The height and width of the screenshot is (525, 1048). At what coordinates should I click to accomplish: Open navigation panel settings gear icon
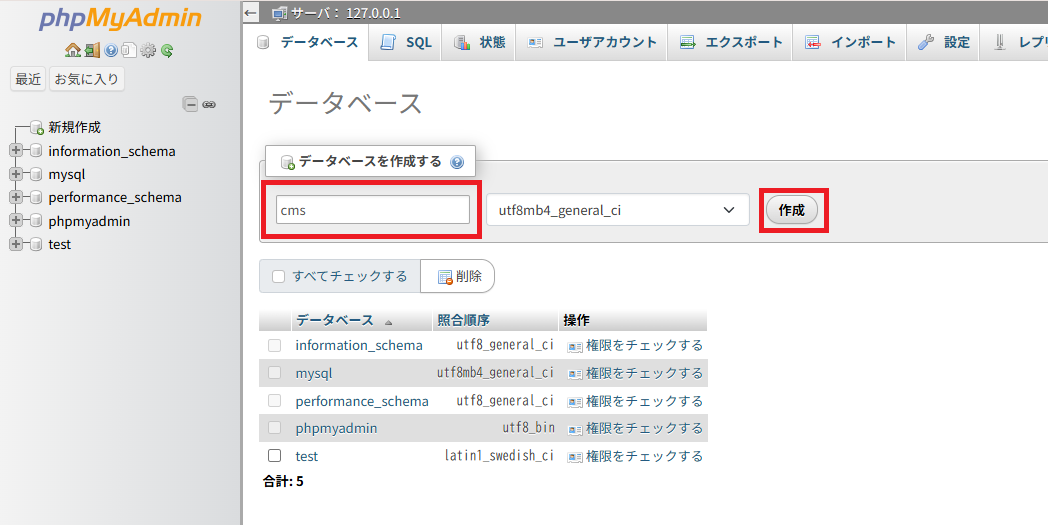pos(148,50)
